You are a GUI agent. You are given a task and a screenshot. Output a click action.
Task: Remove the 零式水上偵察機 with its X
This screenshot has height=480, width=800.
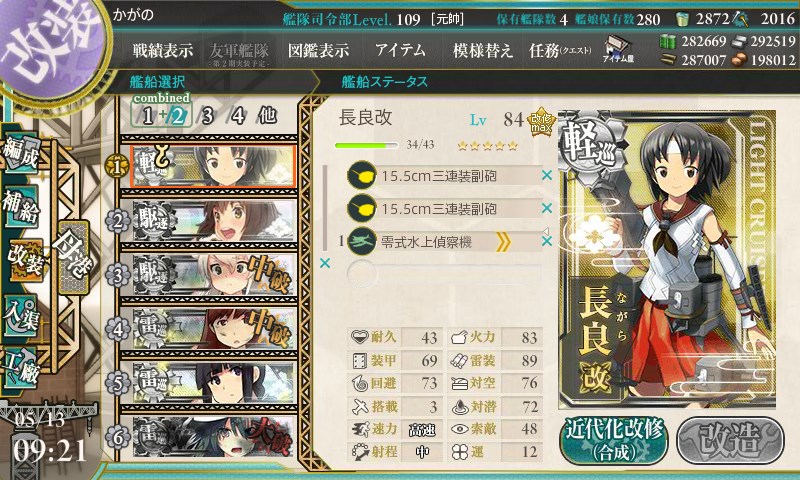547,241
